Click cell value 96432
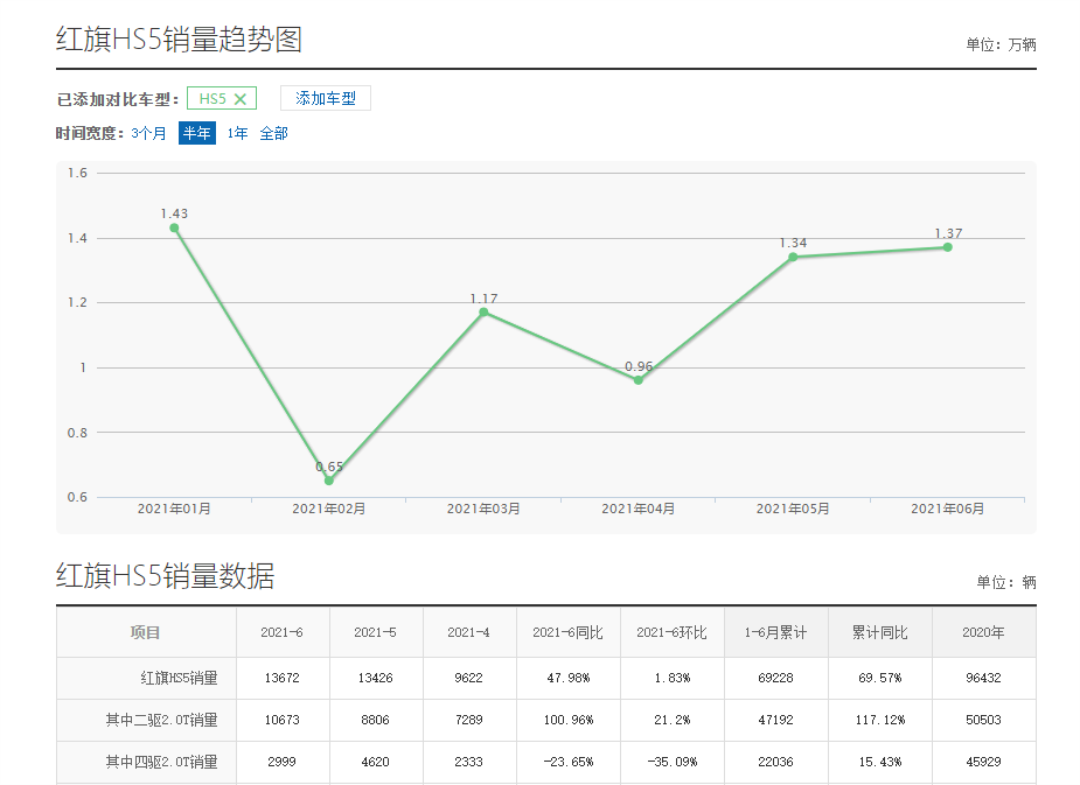This screenshot has width=1080, height=785. click(x=984, y=678)
